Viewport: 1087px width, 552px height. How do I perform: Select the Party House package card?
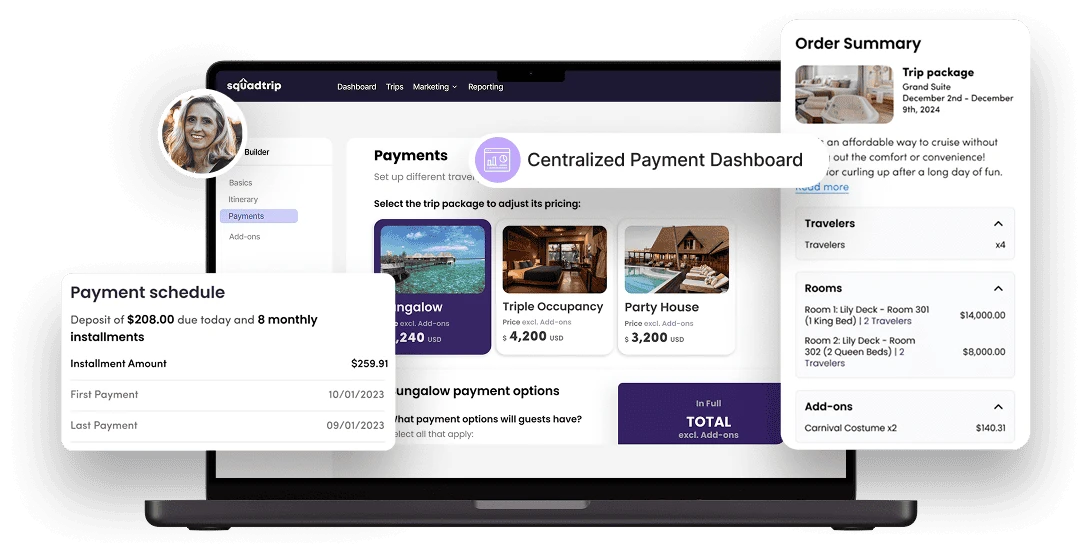[x=676, y=287]
